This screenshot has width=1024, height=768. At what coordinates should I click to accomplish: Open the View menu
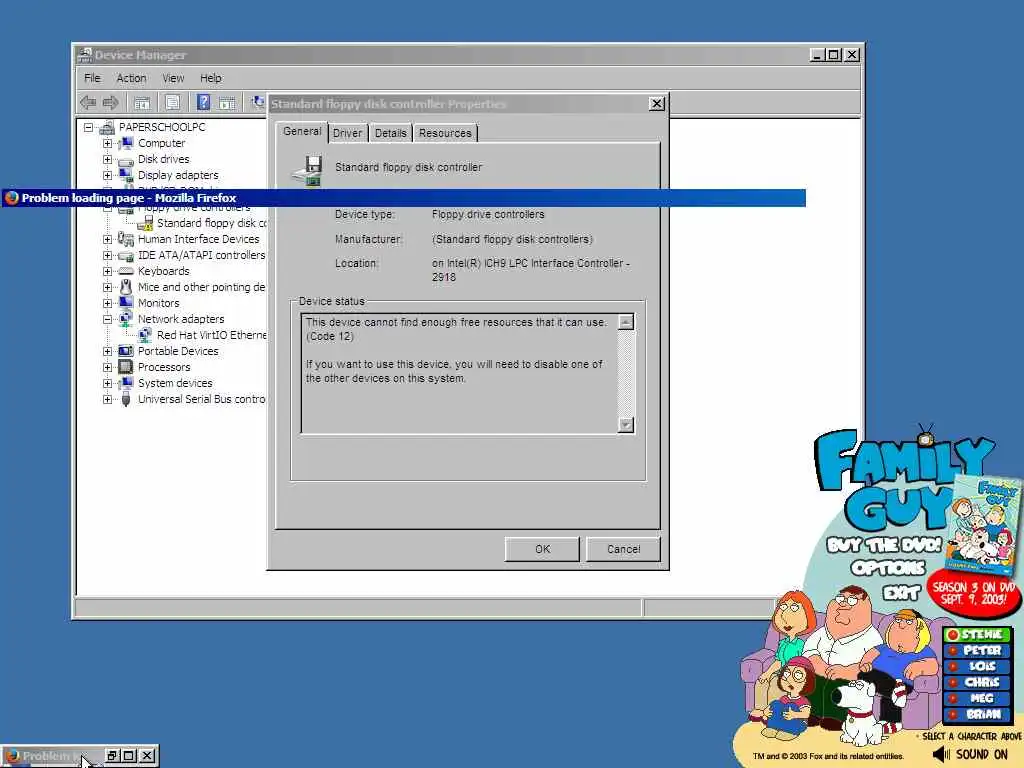pos(173,78)
